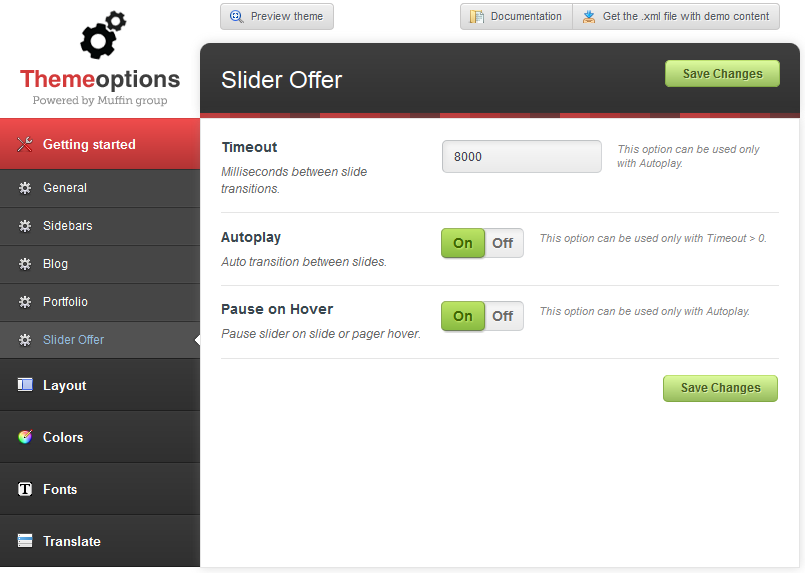Turn Autoplay off
Screen dimensions: 805x573
point(503,243)
